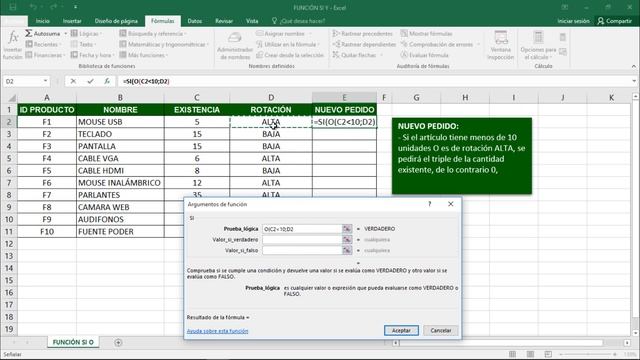Open Opciones para el cálculo
Screen dimensions: 640x360
(538, 45)
